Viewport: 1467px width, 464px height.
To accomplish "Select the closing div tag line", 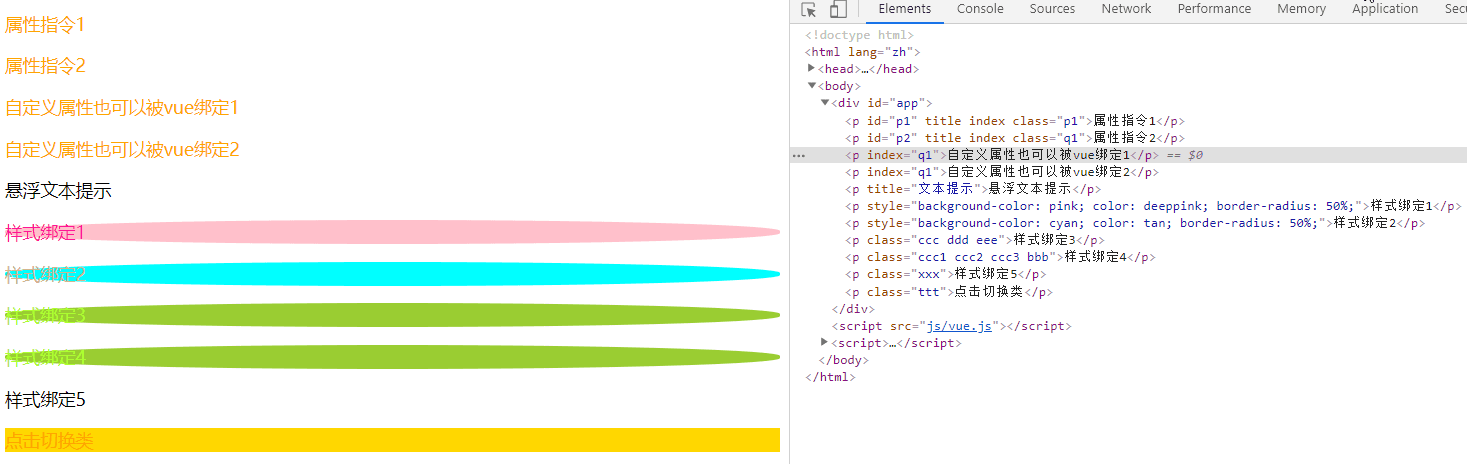I will pyautogui.click(x=853, y=309).
